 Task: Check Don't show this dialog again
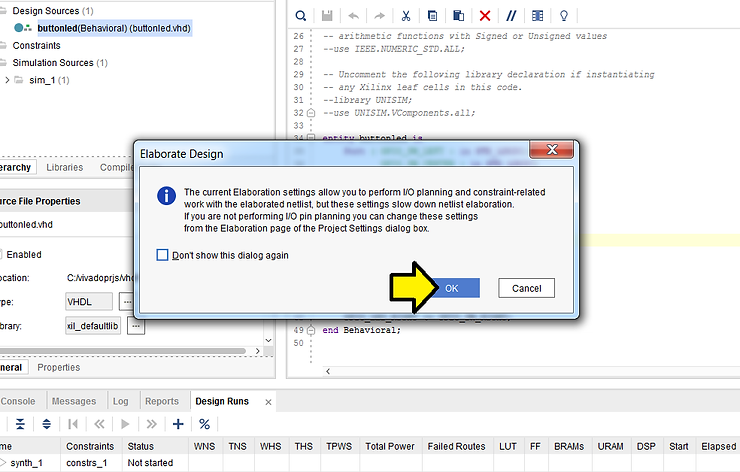coord(162,255)
